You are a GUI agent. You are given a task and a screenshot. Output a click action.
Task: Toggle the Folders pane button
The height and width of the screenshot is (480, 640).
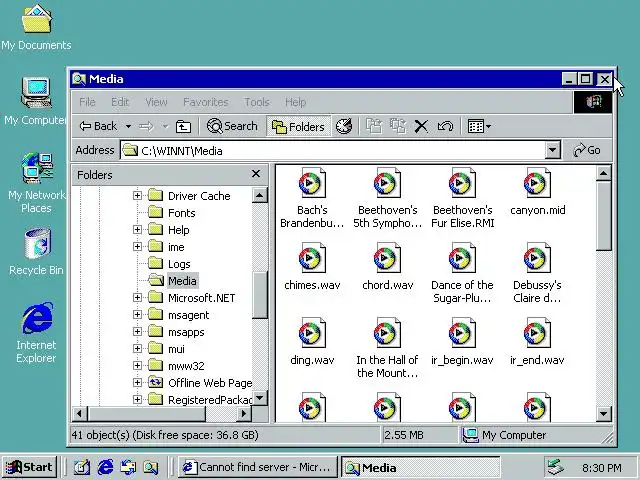pyautogui.click(x=298, y=127)
